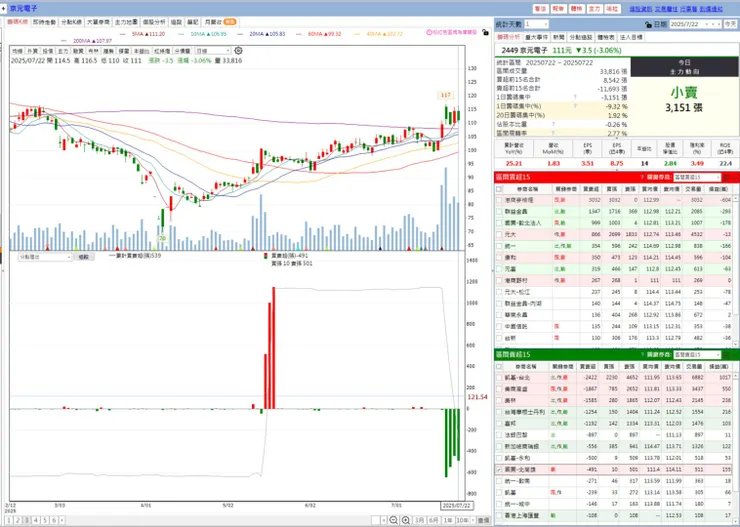Open the 分點進出 dropdown under chart
Viewport: 740px width, 527px height.
45,257
